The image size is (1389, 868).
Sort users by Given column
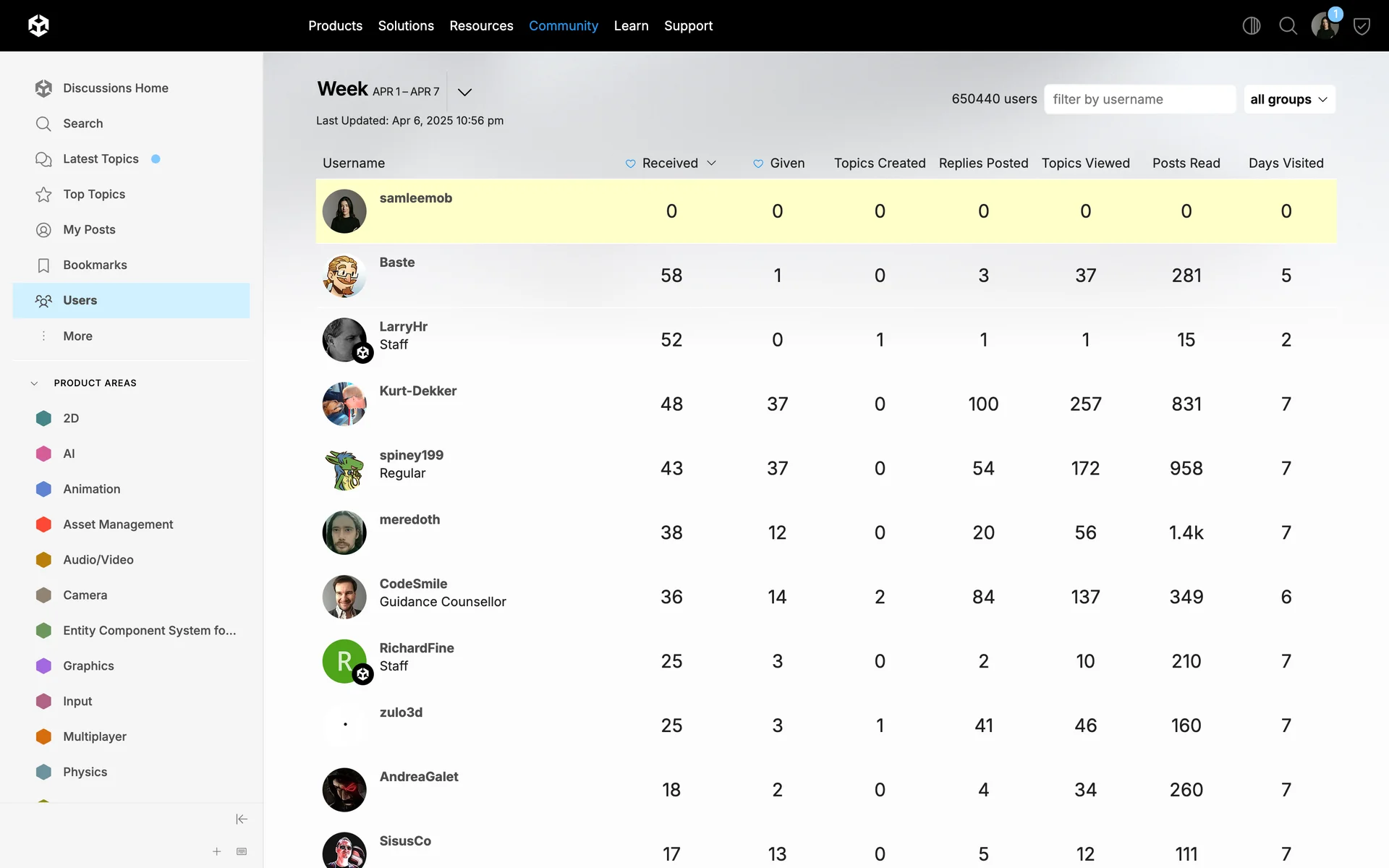(x=786, y=163)
